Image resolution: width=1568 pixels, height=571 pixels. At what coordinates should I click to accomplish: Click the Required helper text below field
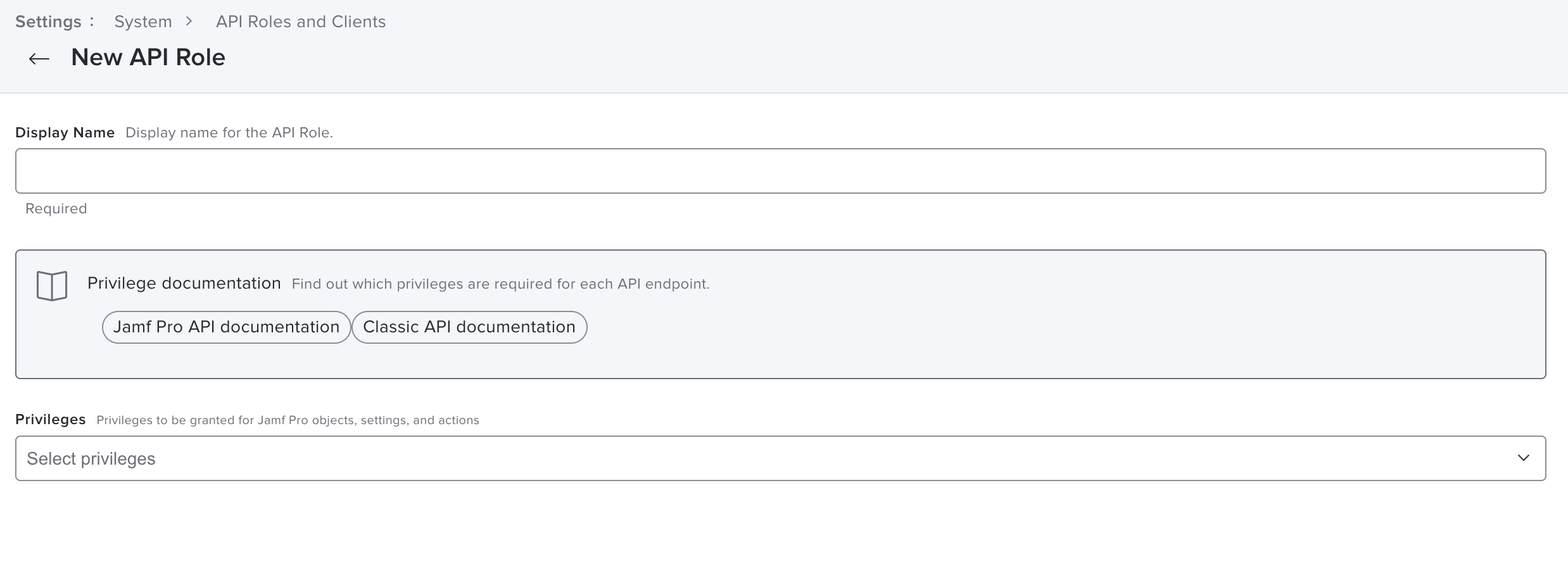tap(56, 209)
